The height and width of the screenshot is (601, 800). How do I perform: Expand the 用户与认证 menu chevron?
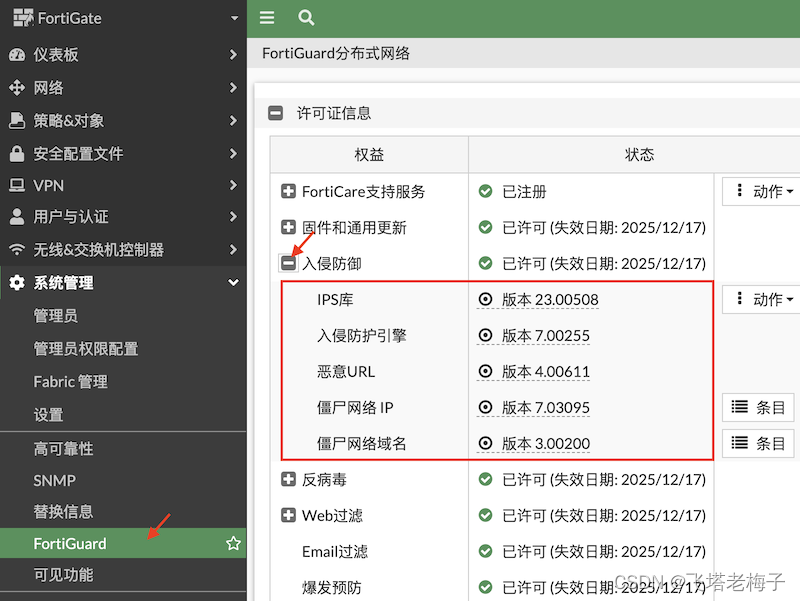pos(233,217)
